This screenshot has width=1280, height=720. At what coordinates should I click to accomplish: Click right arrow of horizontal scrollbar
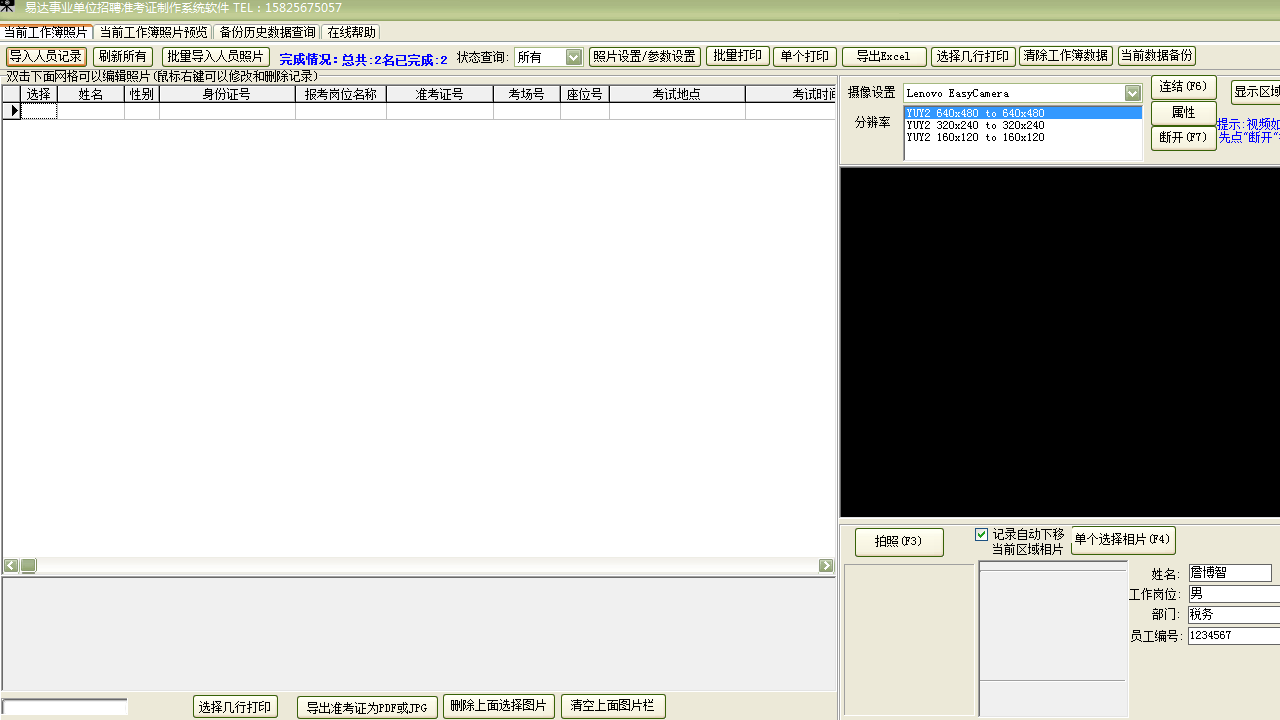tap(826, 566)
